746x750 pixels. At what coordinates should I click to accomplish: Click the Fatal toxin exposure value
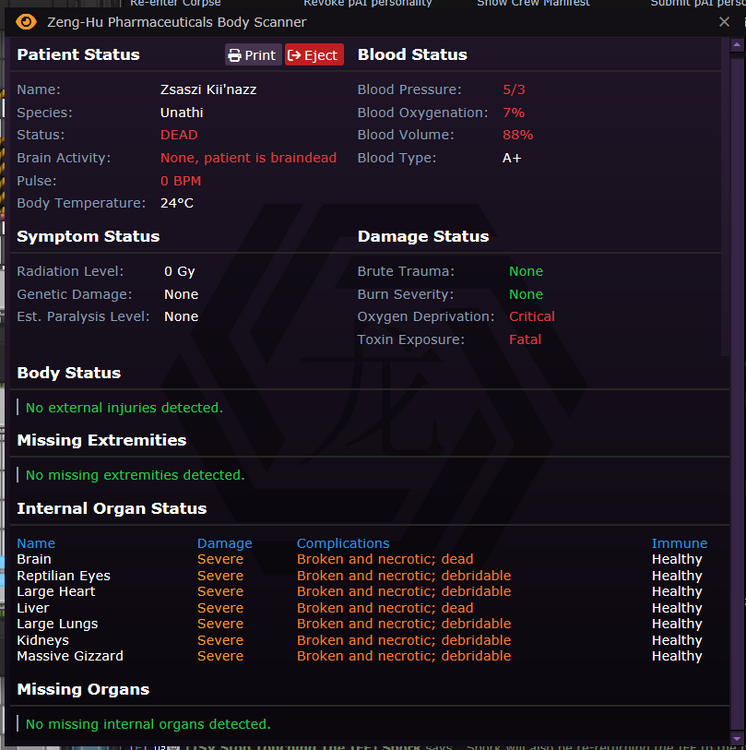[x=525, y=339]
